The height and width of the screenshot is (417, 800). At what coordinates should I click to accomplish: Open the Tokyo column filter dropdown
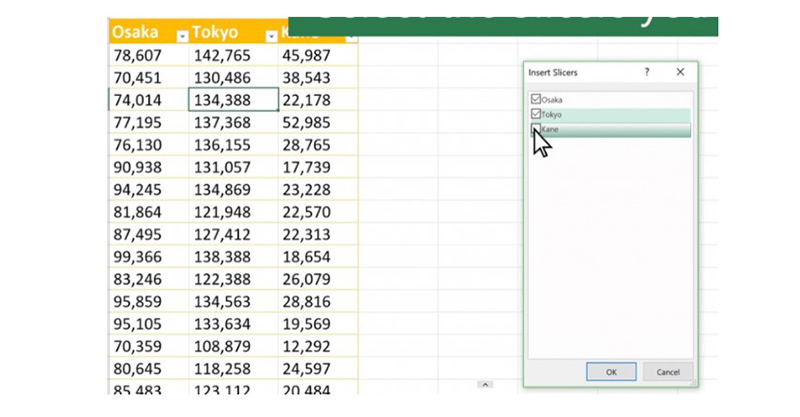point(271,36)
